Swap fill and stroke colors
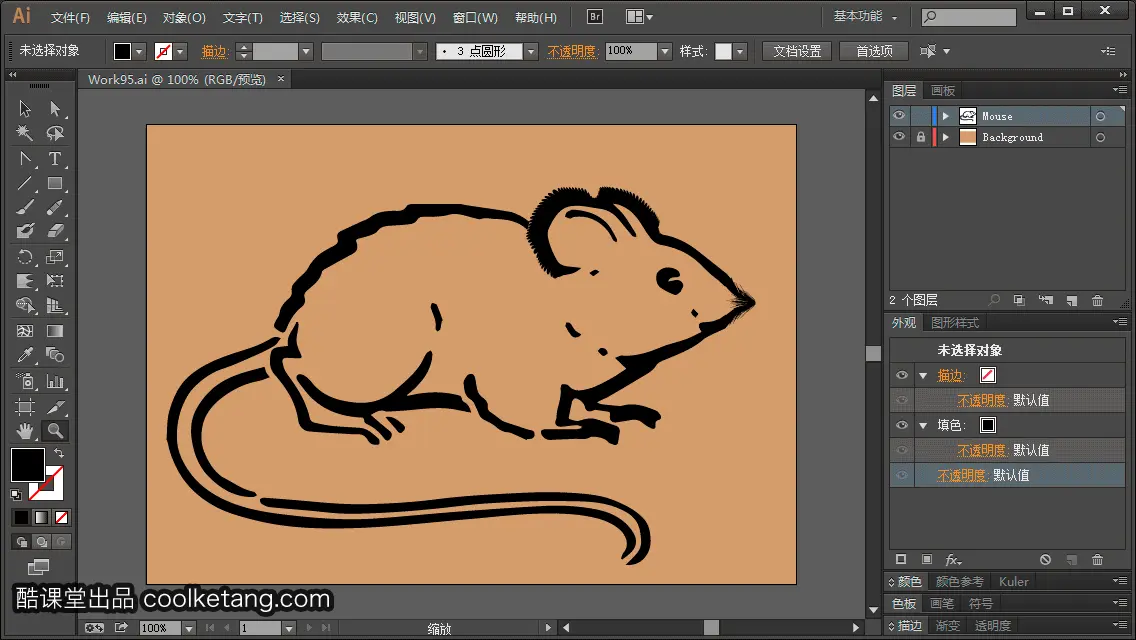 pos(59,453)
